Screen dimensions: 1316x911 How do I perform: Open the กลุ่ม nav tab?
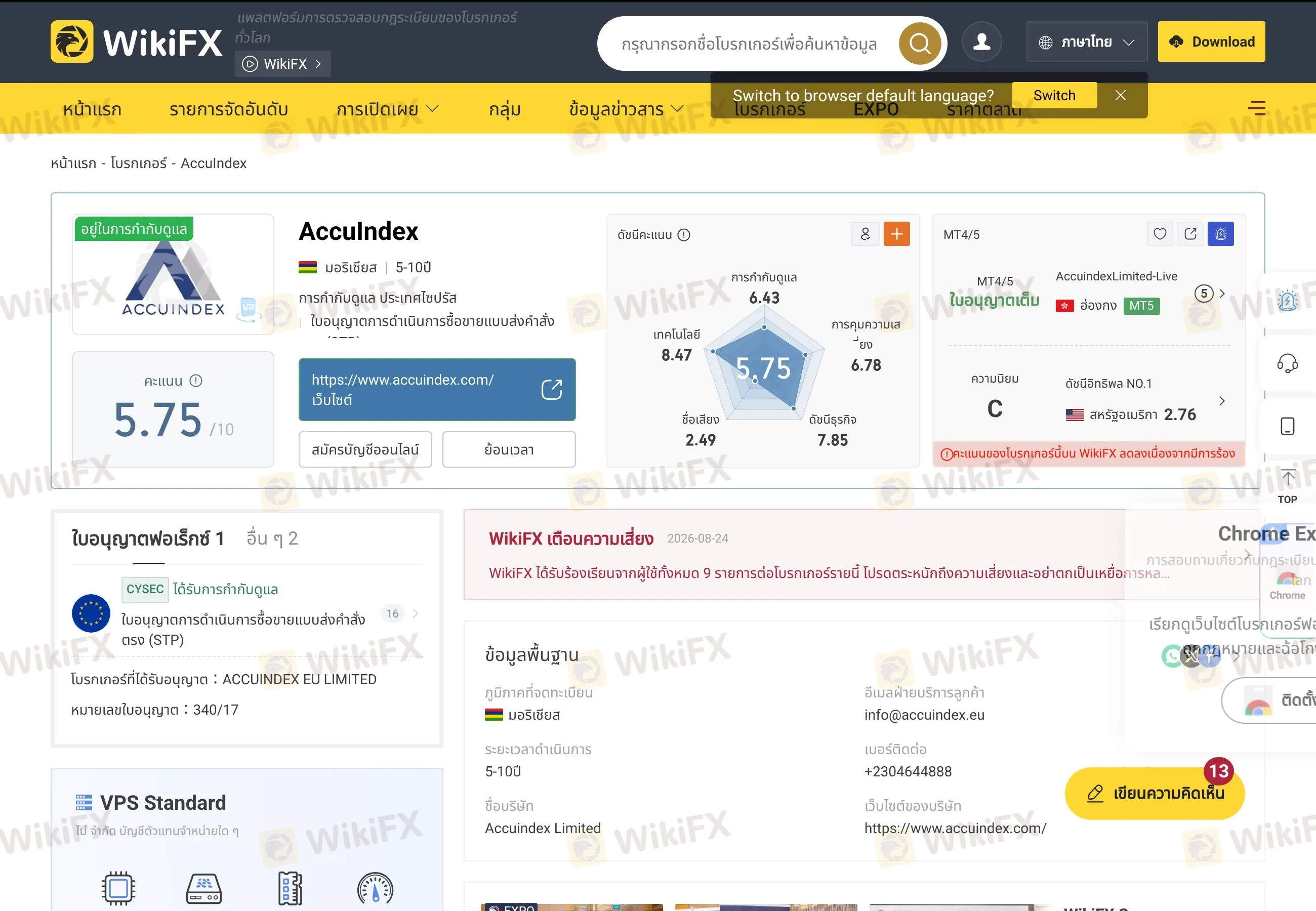(x=505, y=109)
